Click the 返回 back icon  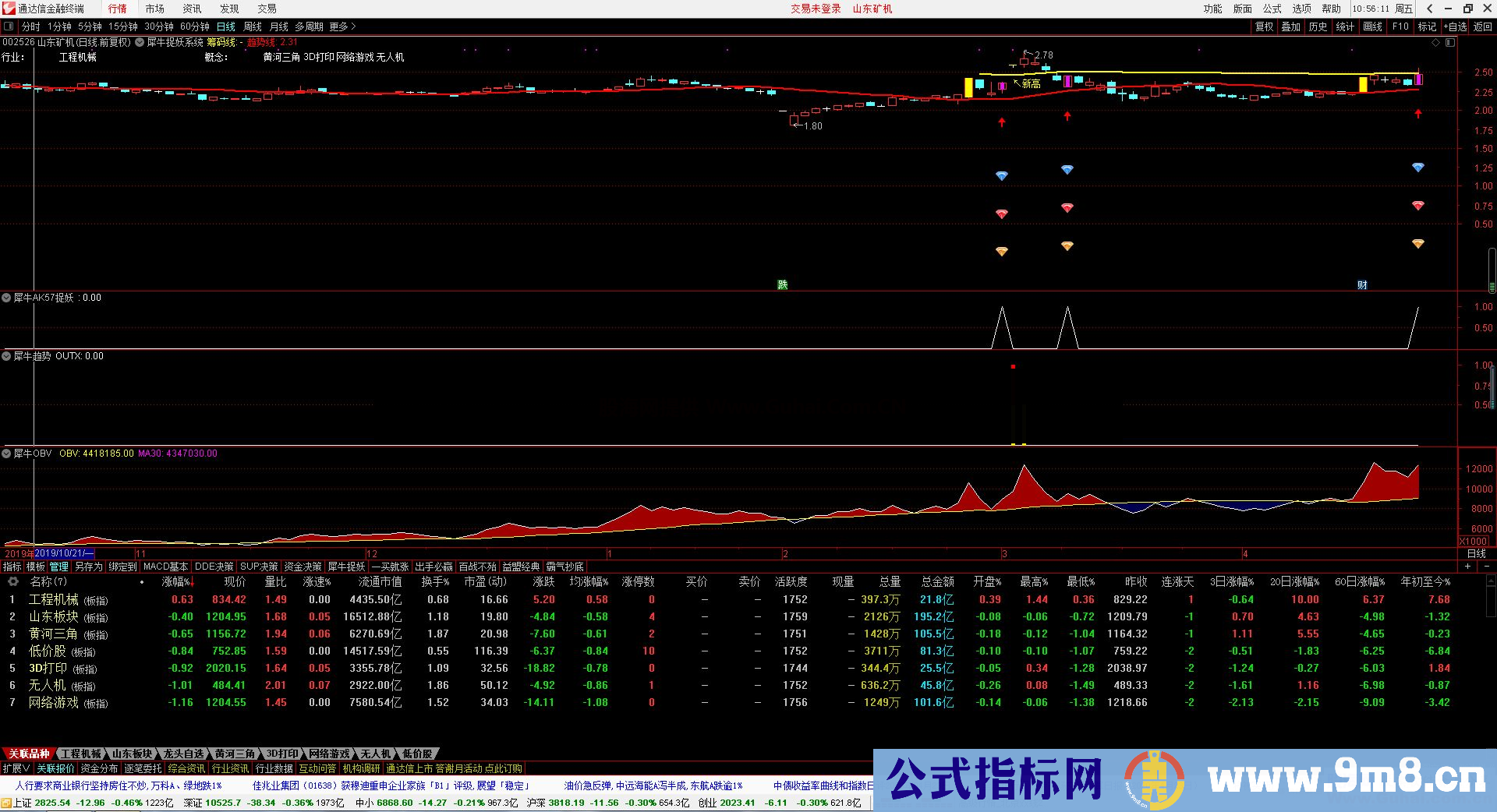pos(1480,26)
